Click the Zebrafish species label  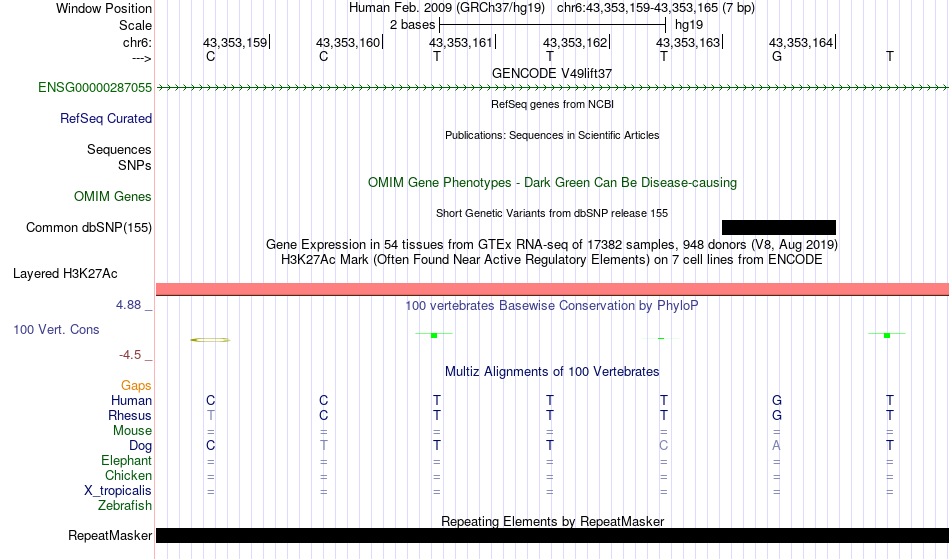pyautogui.click(x=125, y=505)
